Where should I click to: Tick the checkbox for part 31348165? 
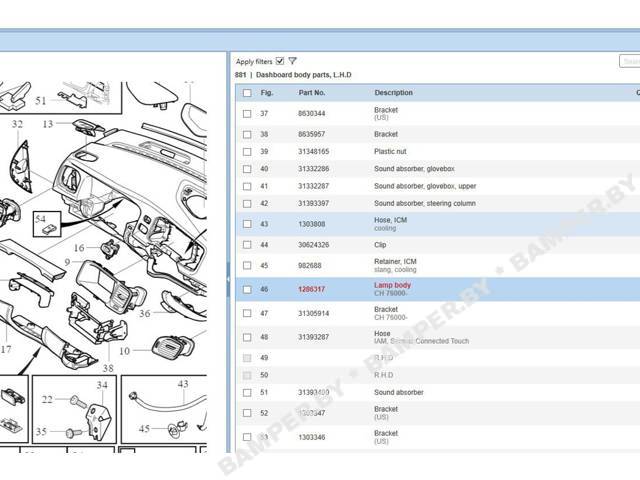pyautogui.click(x=247, y=152)
